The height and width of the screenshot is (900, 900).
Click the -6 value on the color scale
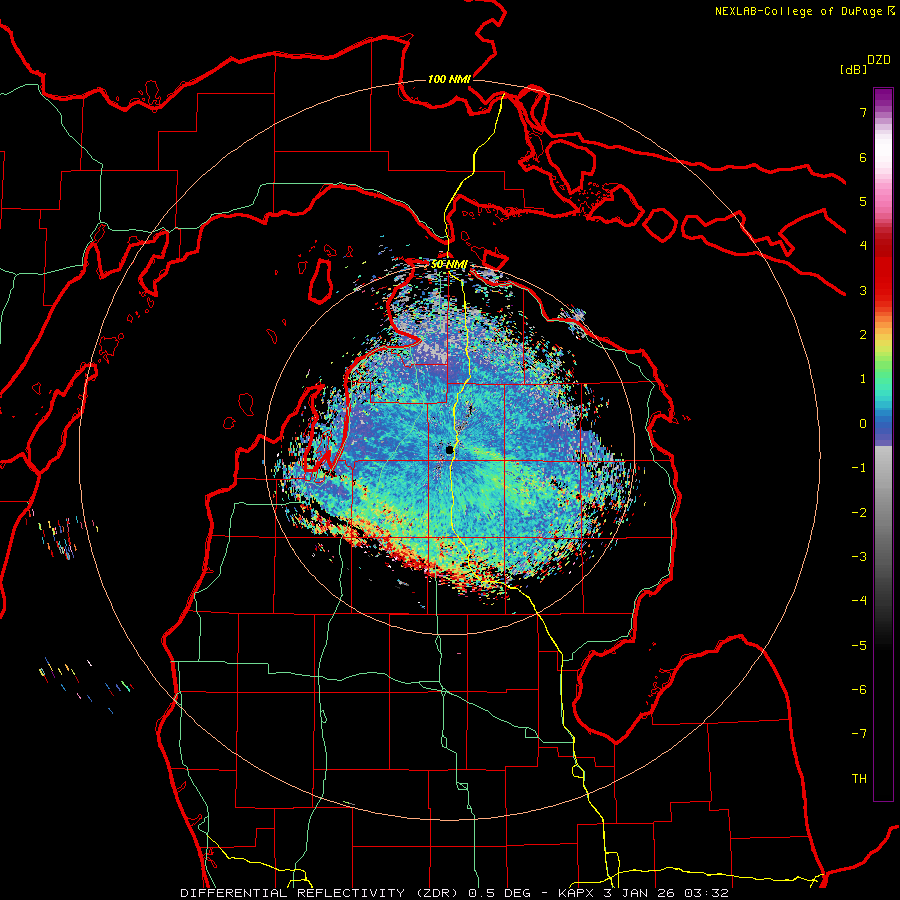coord(859,690)
